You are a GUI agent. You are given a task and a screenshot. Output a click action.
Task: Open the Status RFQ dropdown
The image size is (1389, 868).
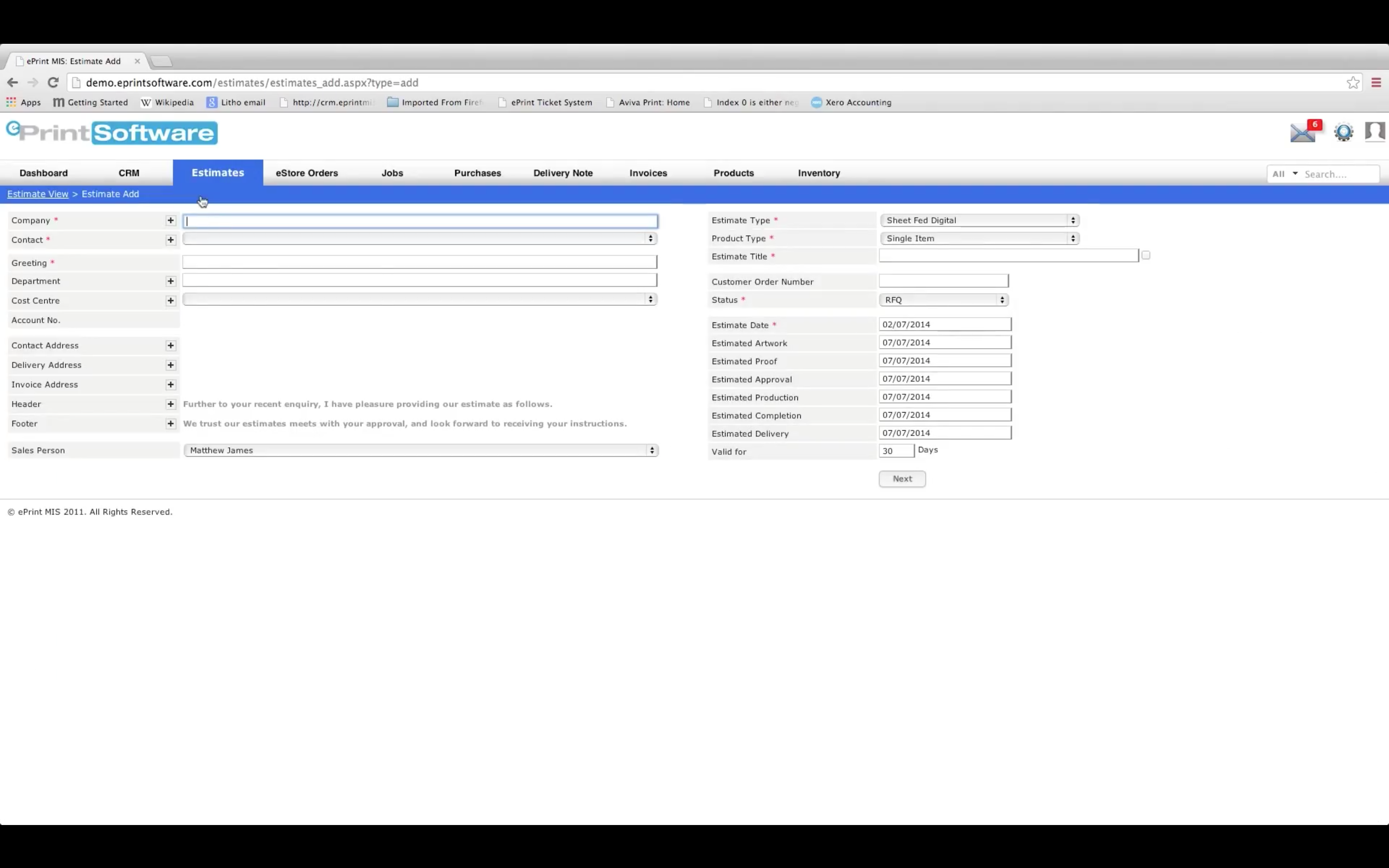pyautogui.click(x=943, y=300)
